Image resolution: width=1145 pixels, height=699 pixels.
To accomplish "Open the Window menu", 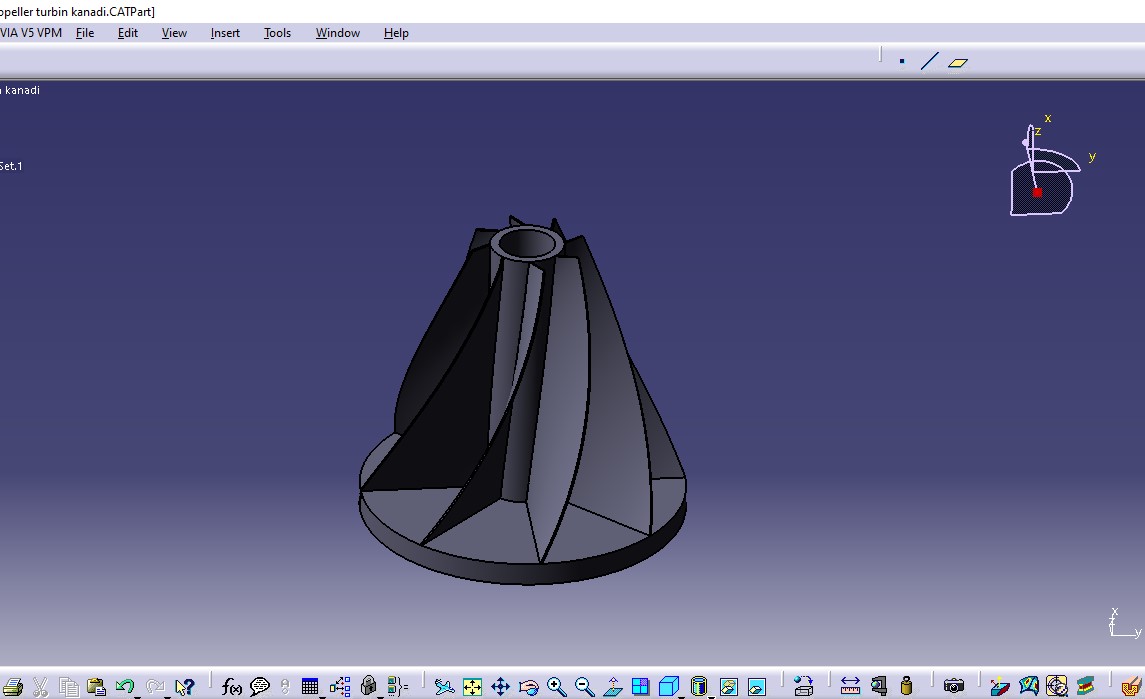I will pos(337,33).
